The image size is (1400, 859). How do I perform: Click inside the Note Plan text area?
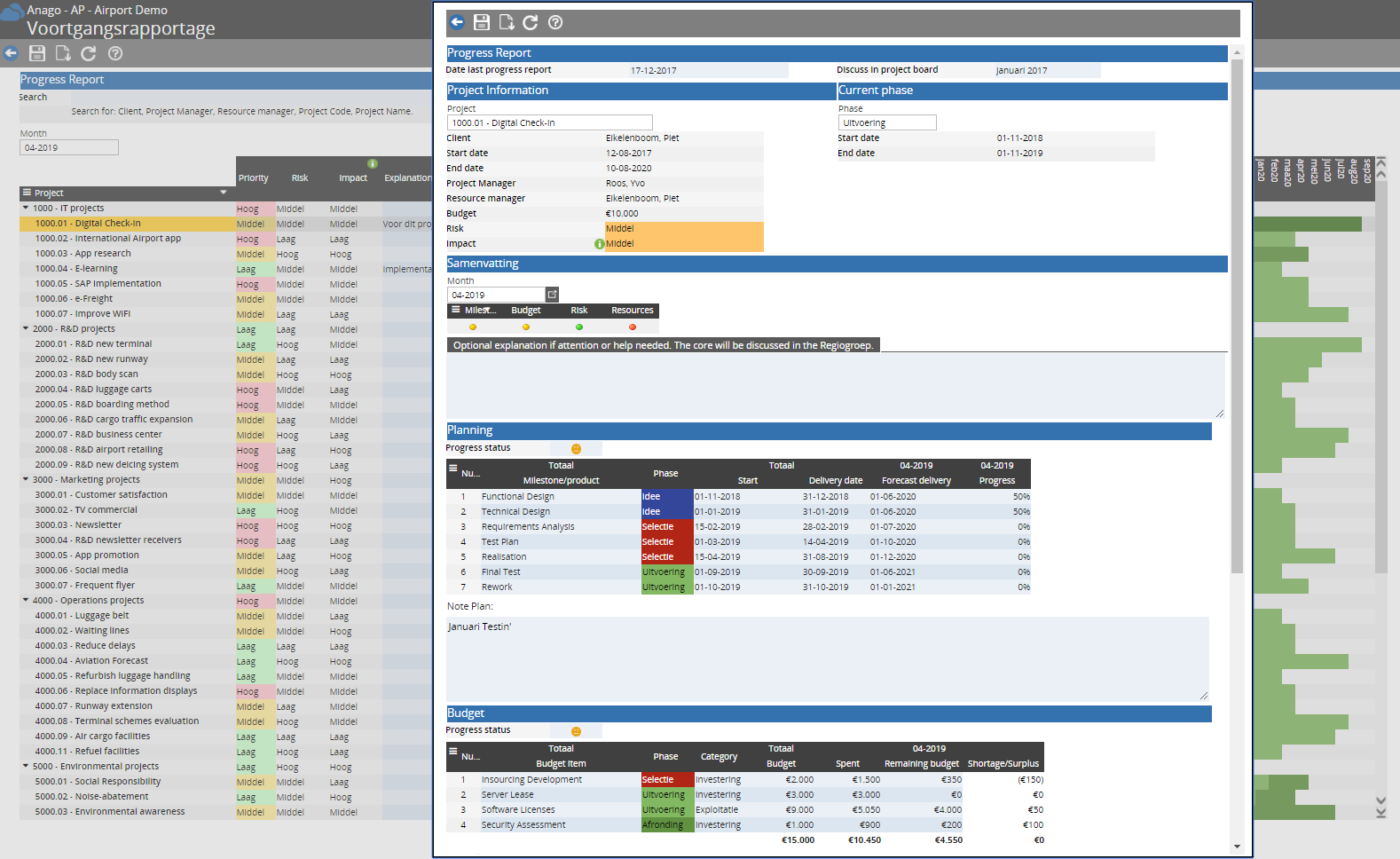click(827, 658)
